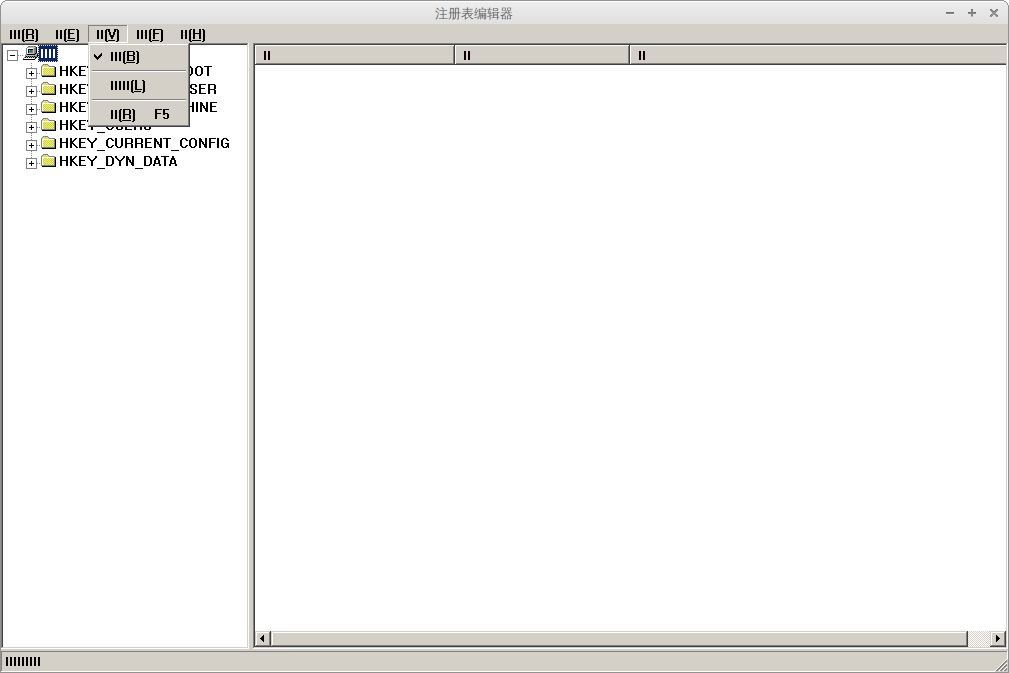The image size is (1009, 673).
Task: Select the highlighted root node label
Action: [x=48, y=53]
